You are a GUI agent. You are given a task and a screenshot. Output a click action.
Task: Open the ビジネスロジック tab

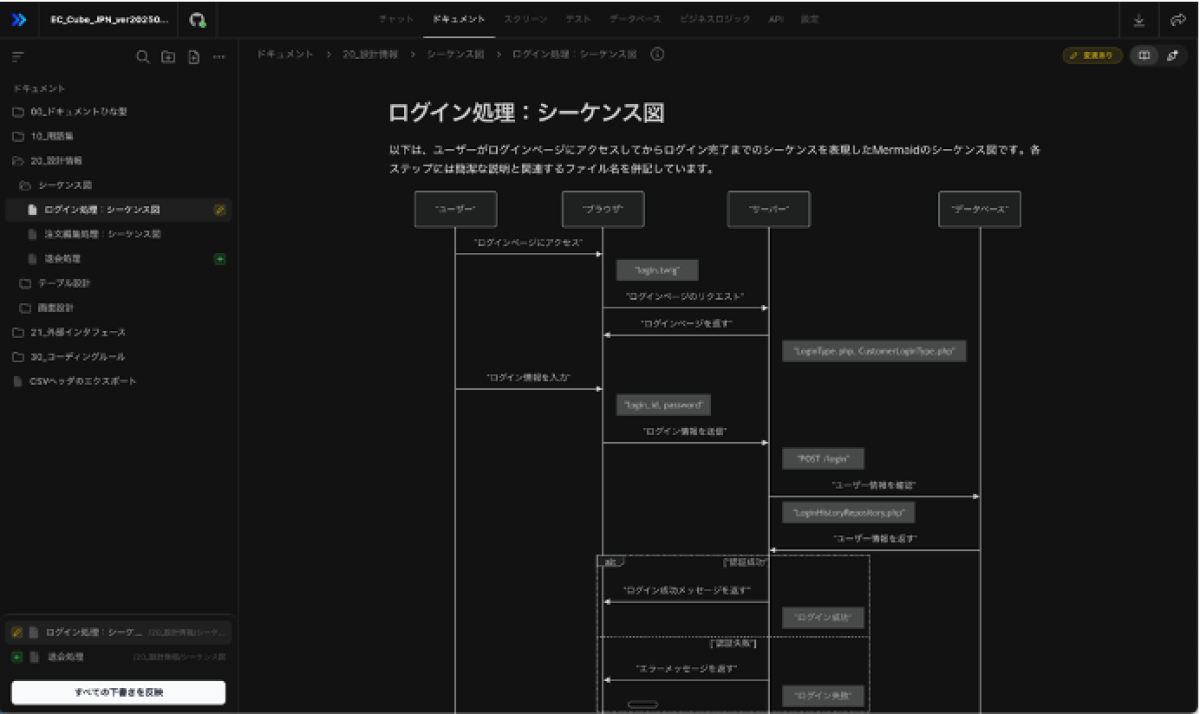[x=714, y=19]
